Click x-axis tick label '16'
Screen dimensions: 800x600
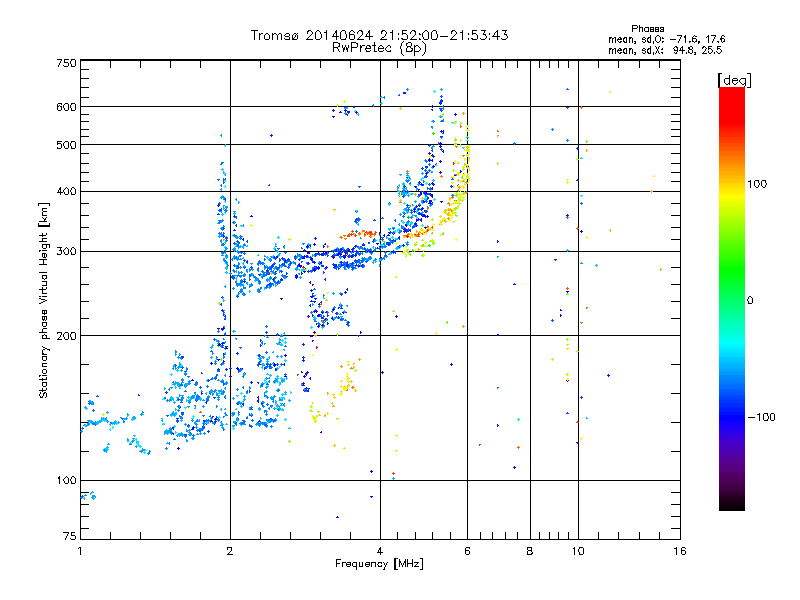680,551
